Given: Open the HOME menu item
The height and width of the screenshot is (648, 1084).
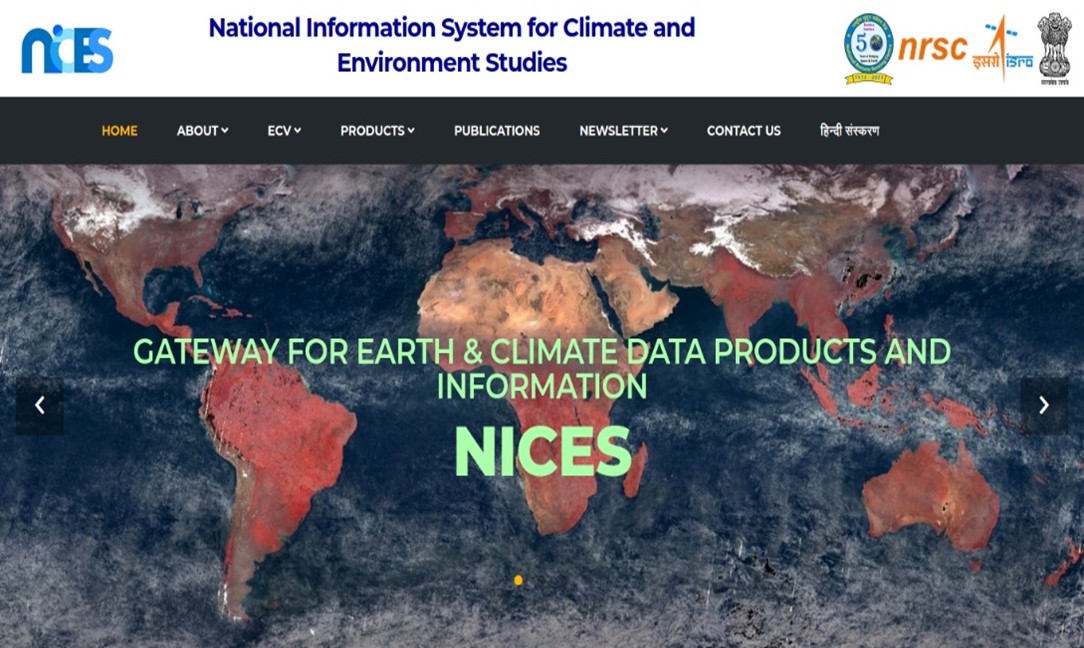Looking at the screenshot, I should (120, 131).
